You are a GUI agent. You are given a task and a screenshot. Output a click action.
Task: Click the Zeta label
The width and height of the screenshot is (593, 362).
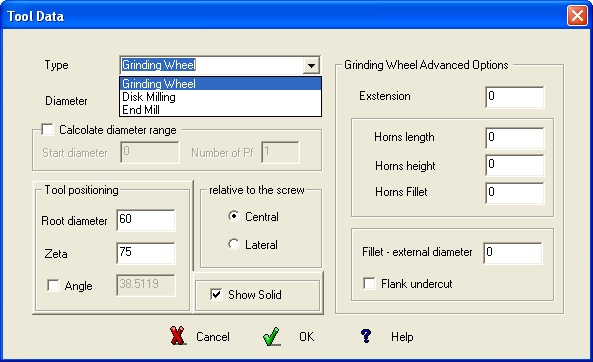[56, 253]
